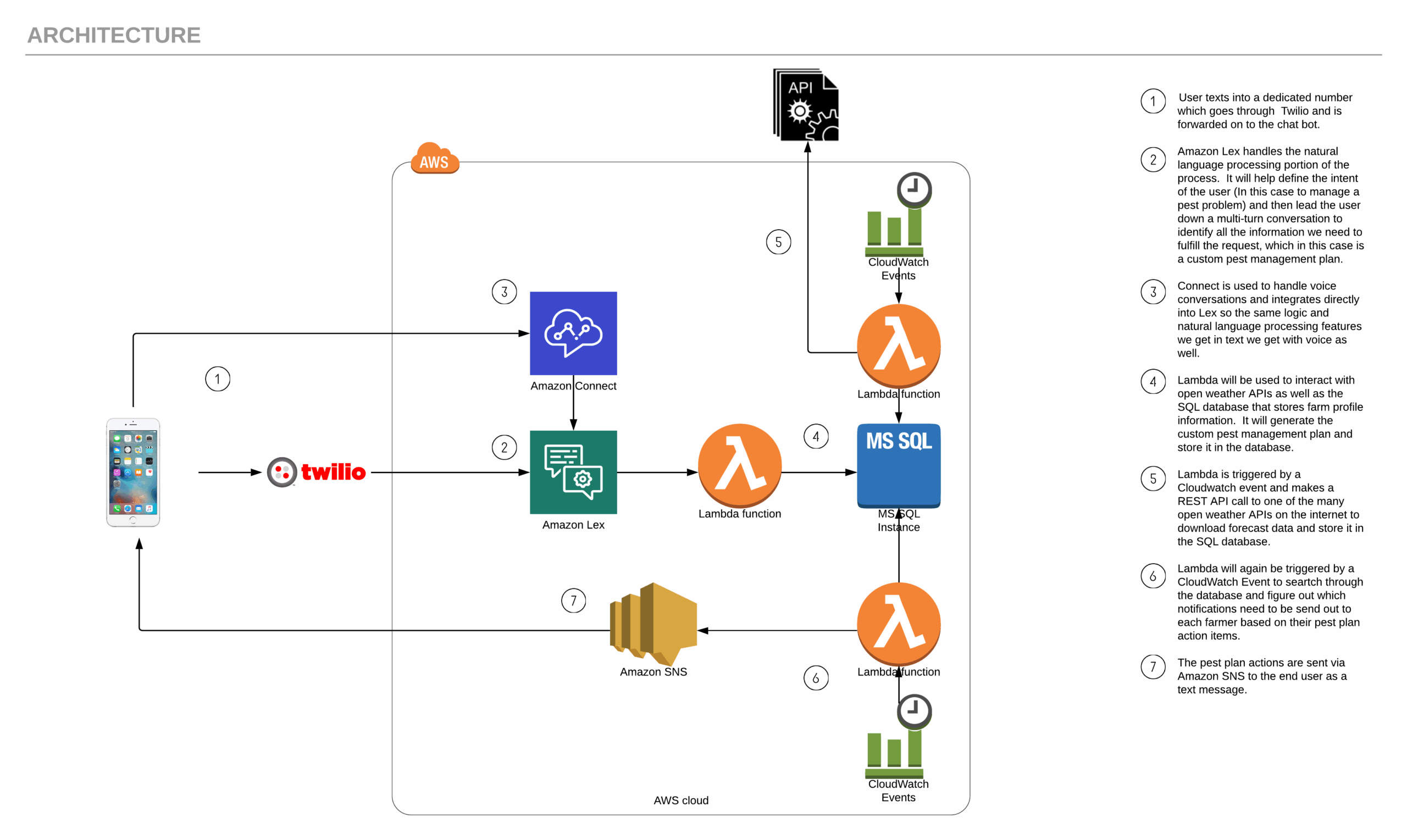Click circled number 7 near Amazon SNS
This screenshot has width=1407, height=840.
(573, 600)
